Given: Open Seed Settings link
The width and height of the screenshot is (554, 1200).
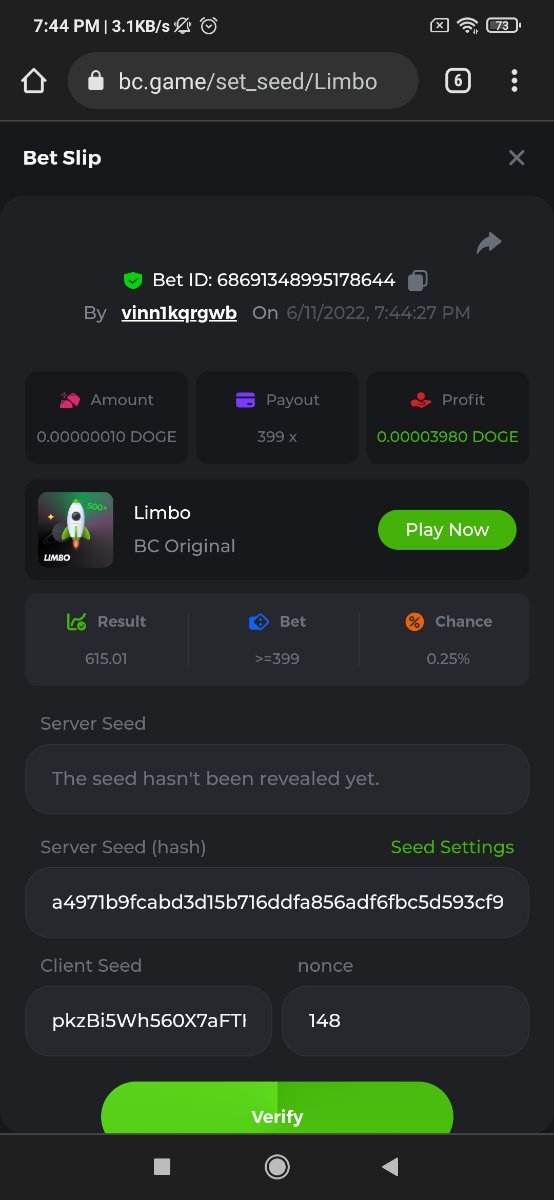Looking at the screenshot, I should tap(452, 847).
